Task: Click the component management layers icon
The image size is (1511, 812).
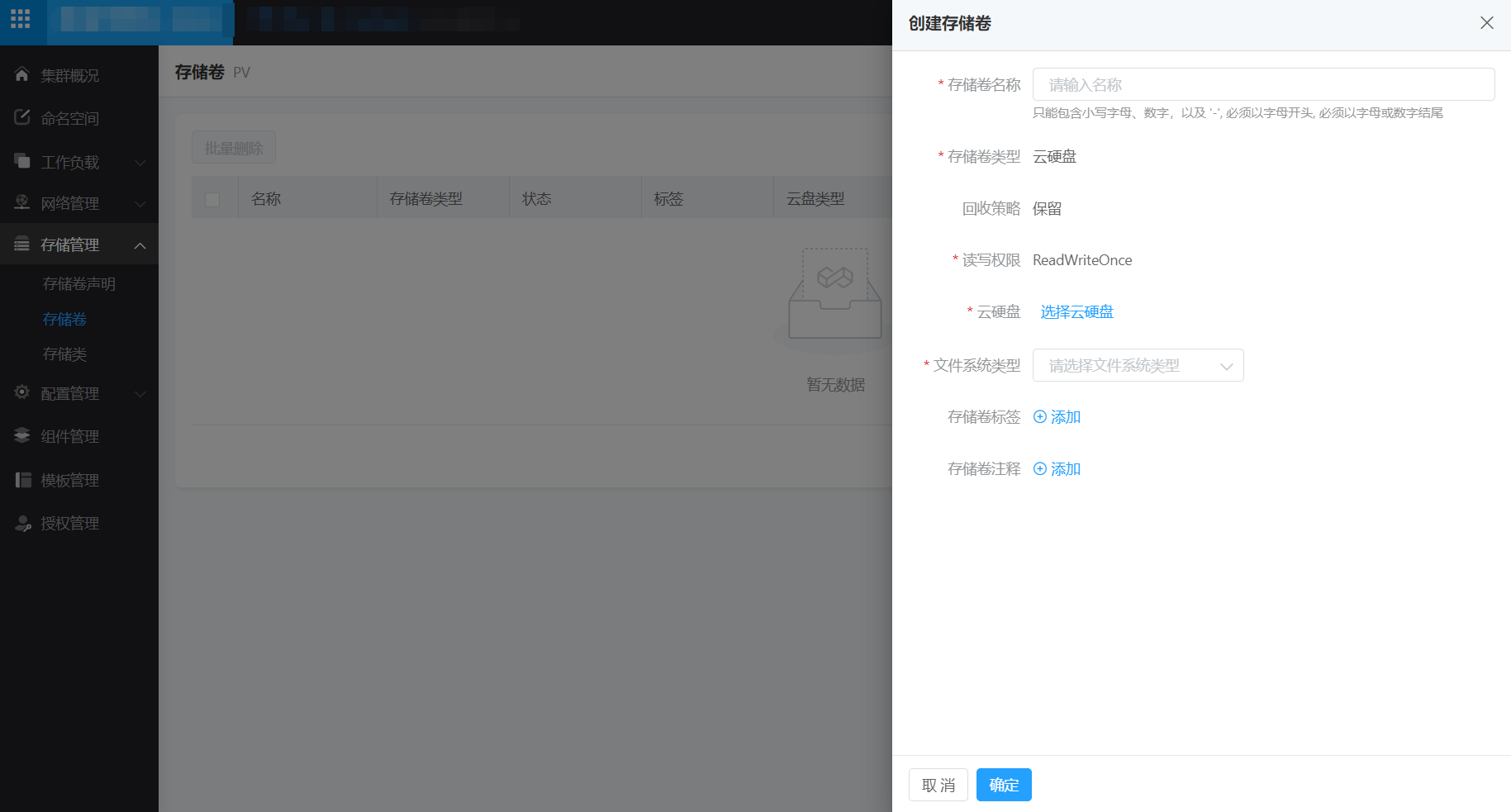Action: pyautogui.click(x=22, y=435)
